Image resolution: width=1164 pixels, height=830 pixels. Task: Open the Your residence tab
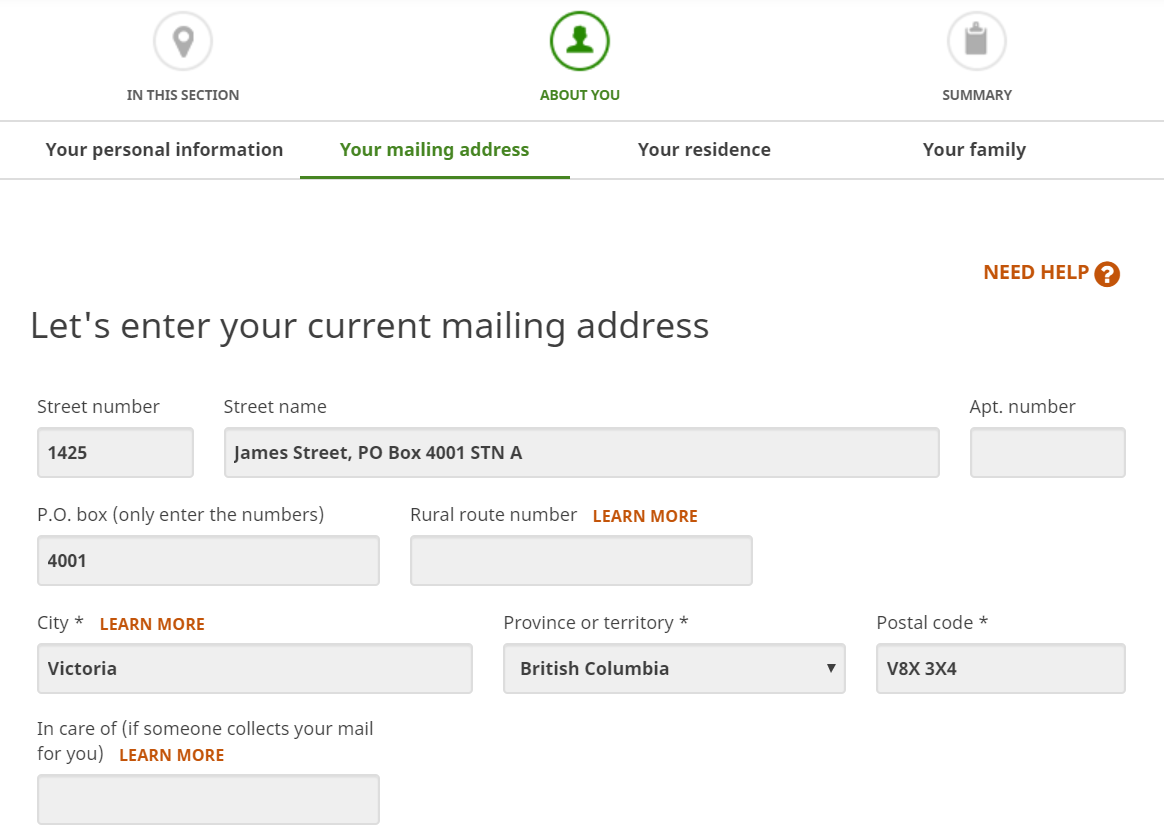click(704, 150)
